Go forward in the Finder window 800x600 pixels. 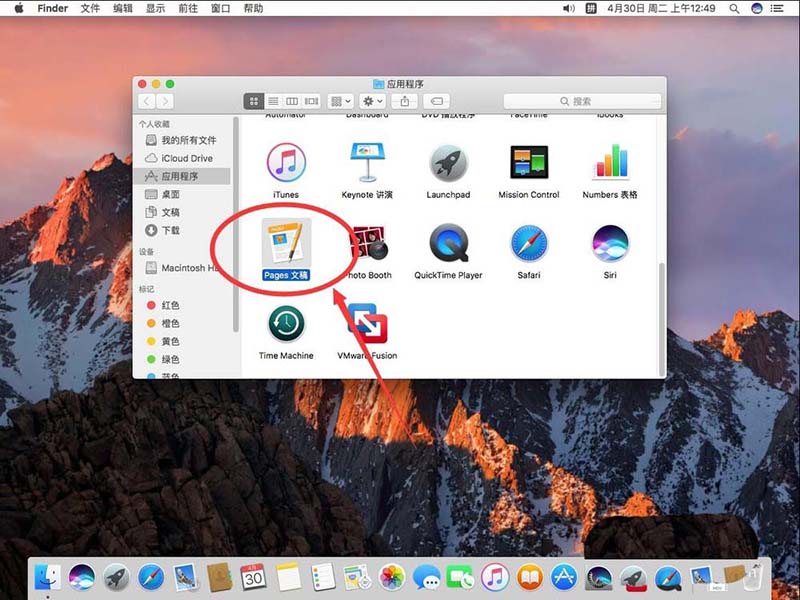165,101
